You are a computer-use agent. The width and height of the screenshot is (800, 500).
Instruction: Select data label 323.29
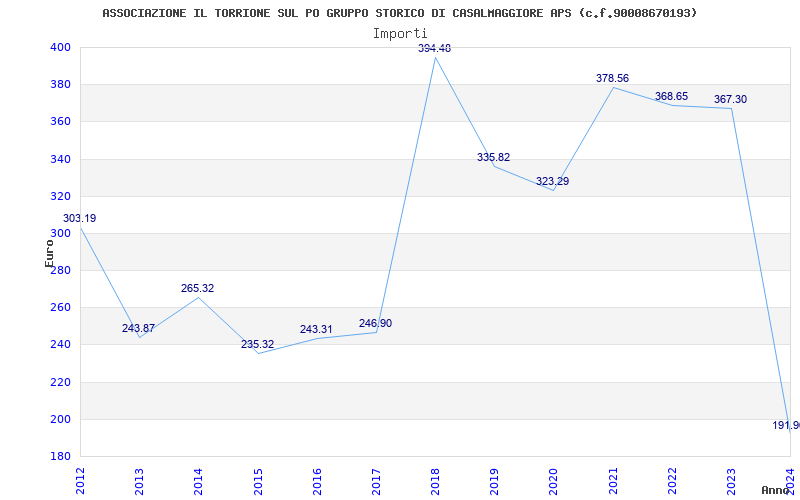point(553,181)
